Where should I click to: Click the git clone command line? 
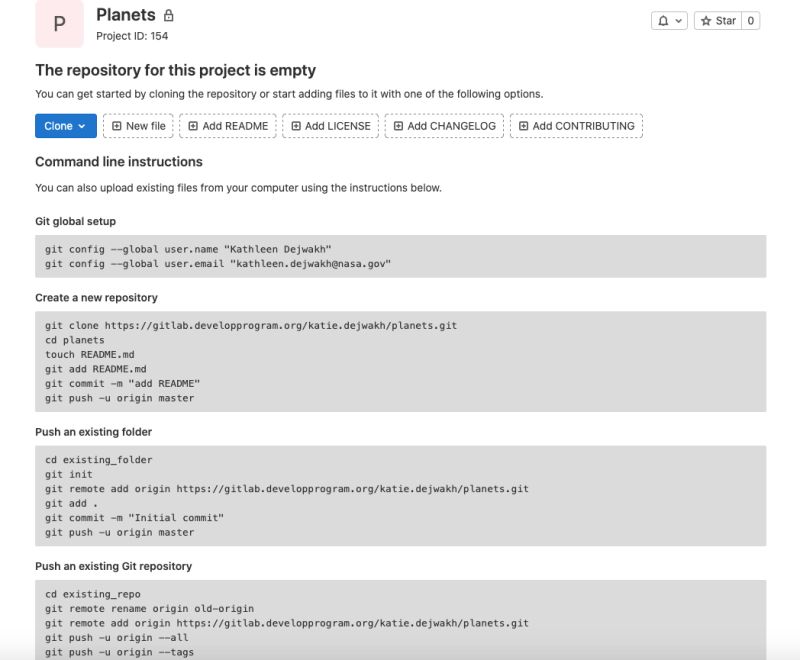[251, 325]
